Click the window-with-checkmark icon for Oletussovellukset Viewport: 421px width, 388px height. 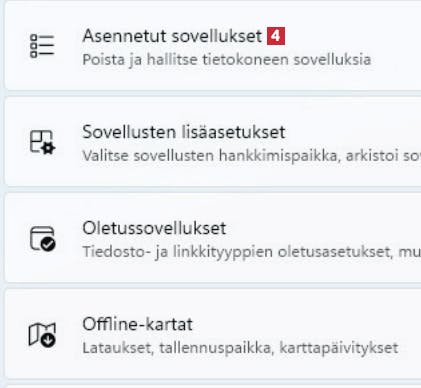click(42, 238)
